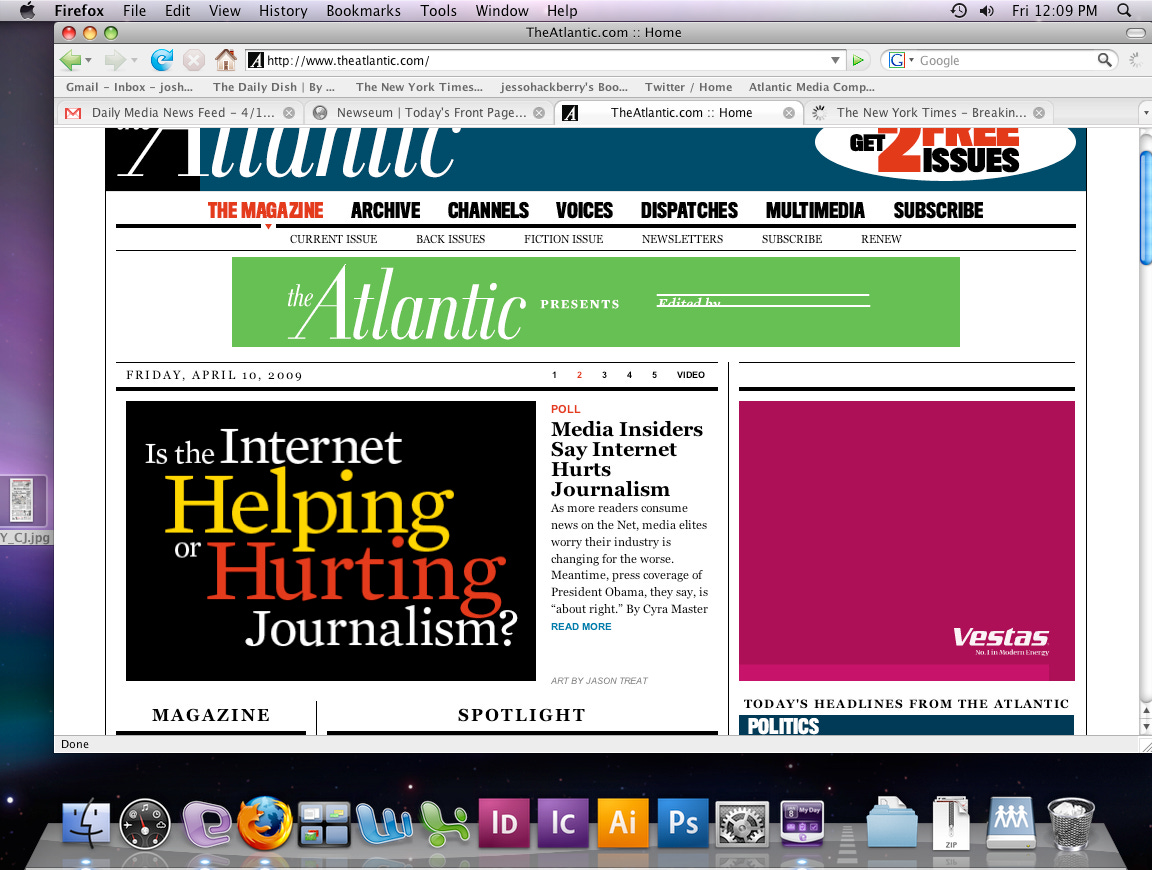Open the Time Machine menu bar icon
This screenshot has height=870, width=1152.
(x=959, y=10)
